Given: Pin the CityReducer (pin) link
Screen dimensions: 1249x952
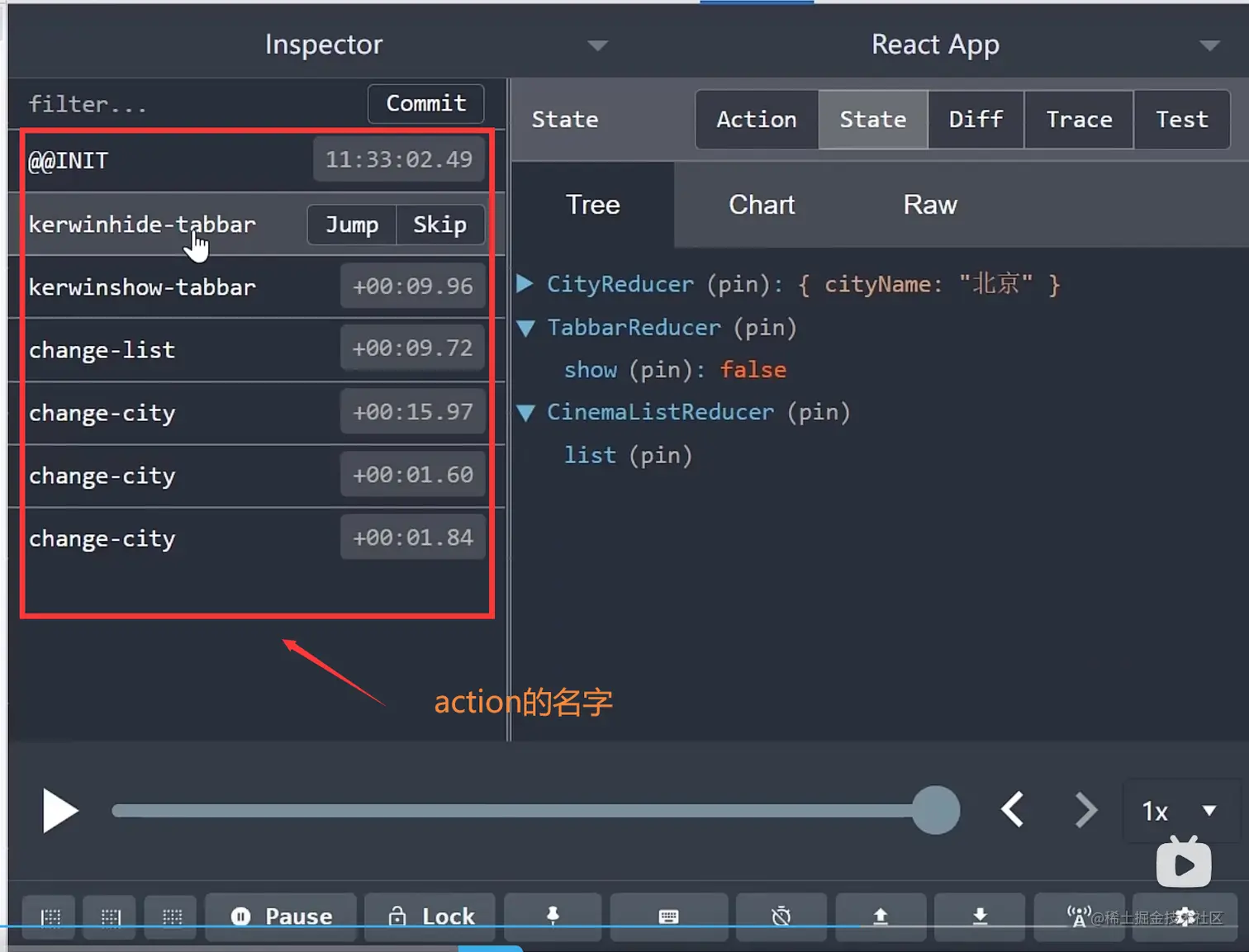Looking at the screenshot, I should click(738, 285).
